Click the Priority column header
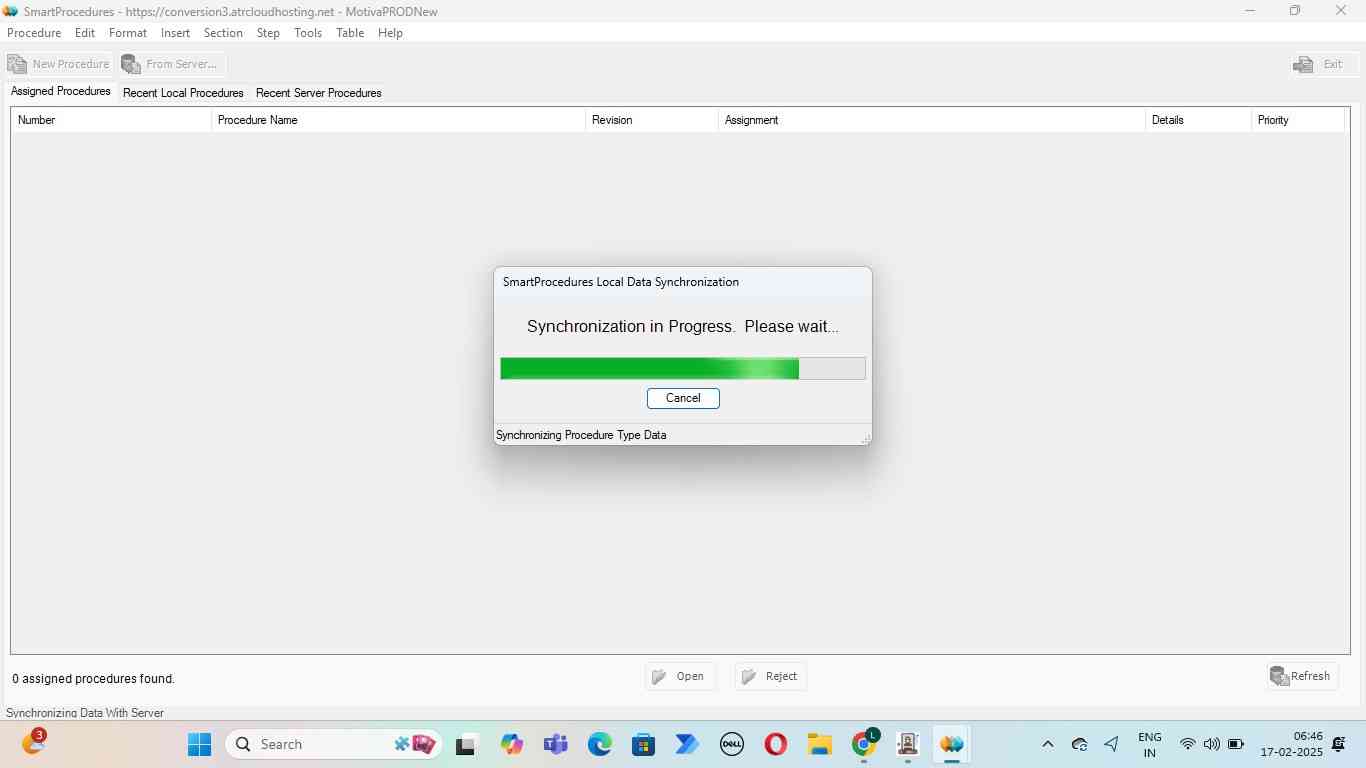 tap(1297, 120)
